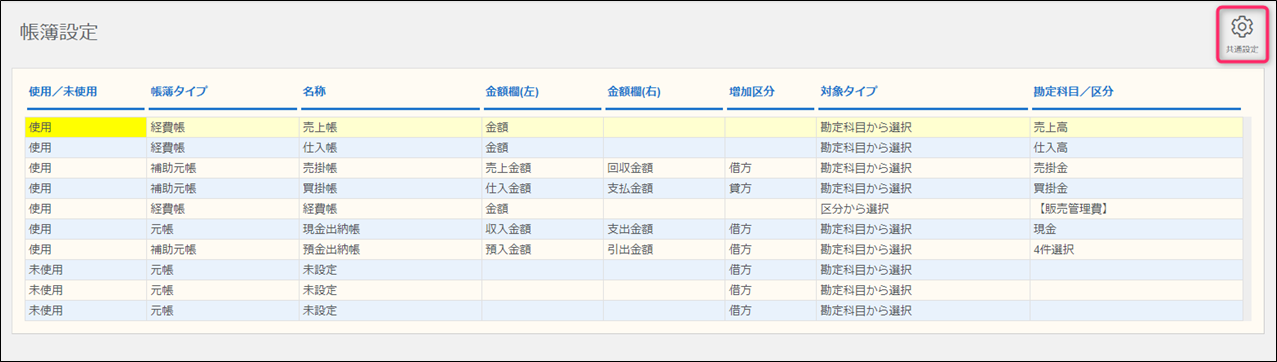Toggle the last 未使用 status cell

85,310
